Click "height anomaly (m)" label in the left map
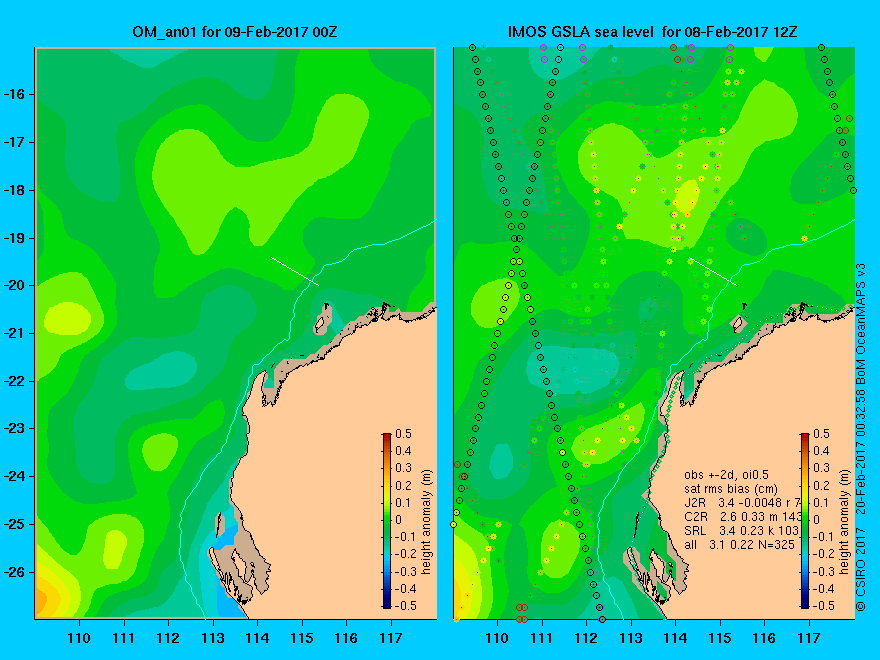 [x=427, y=522]
